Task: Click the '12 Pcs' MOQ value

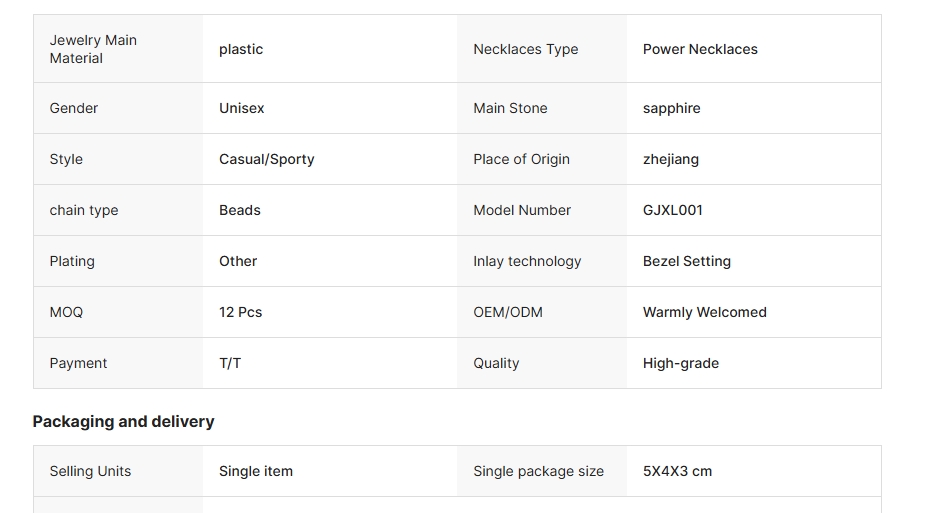Action: pyautogui.click(x=240, y=312)
